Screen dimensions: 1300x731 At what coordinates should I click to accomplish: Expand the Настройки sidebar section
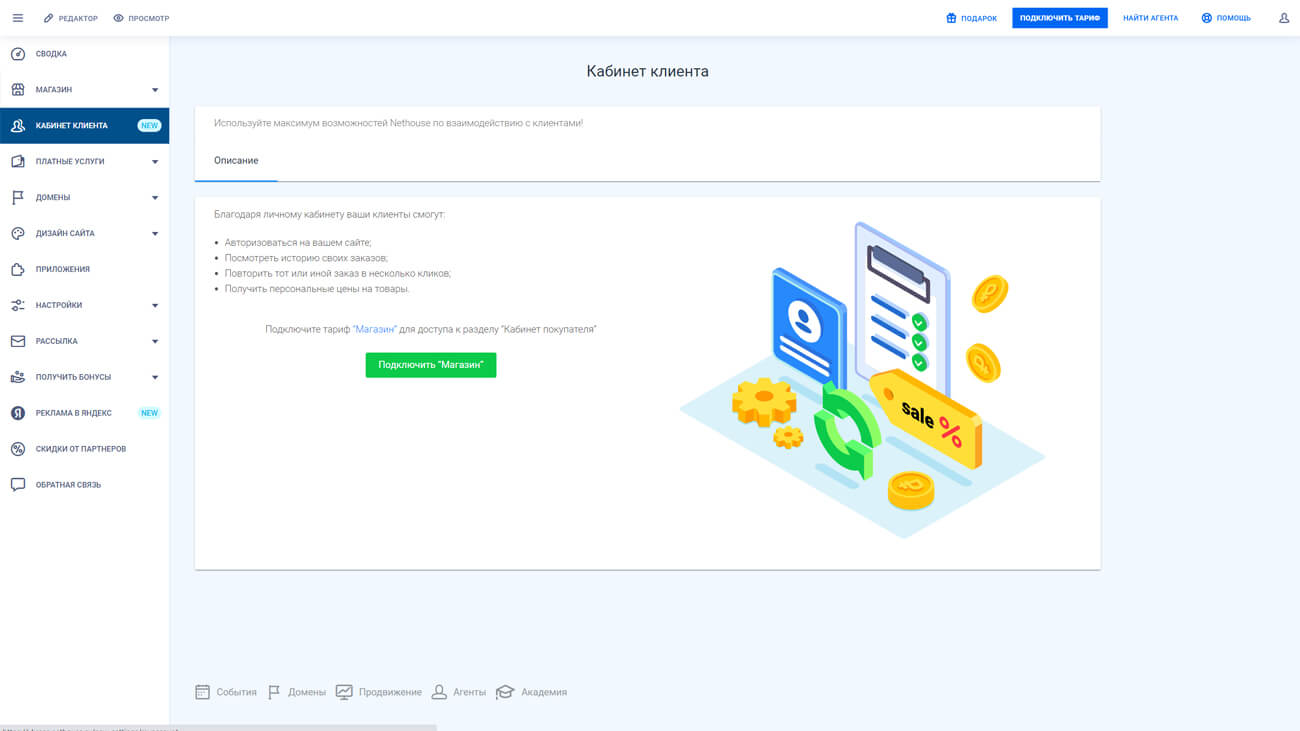tap(155, 306)
